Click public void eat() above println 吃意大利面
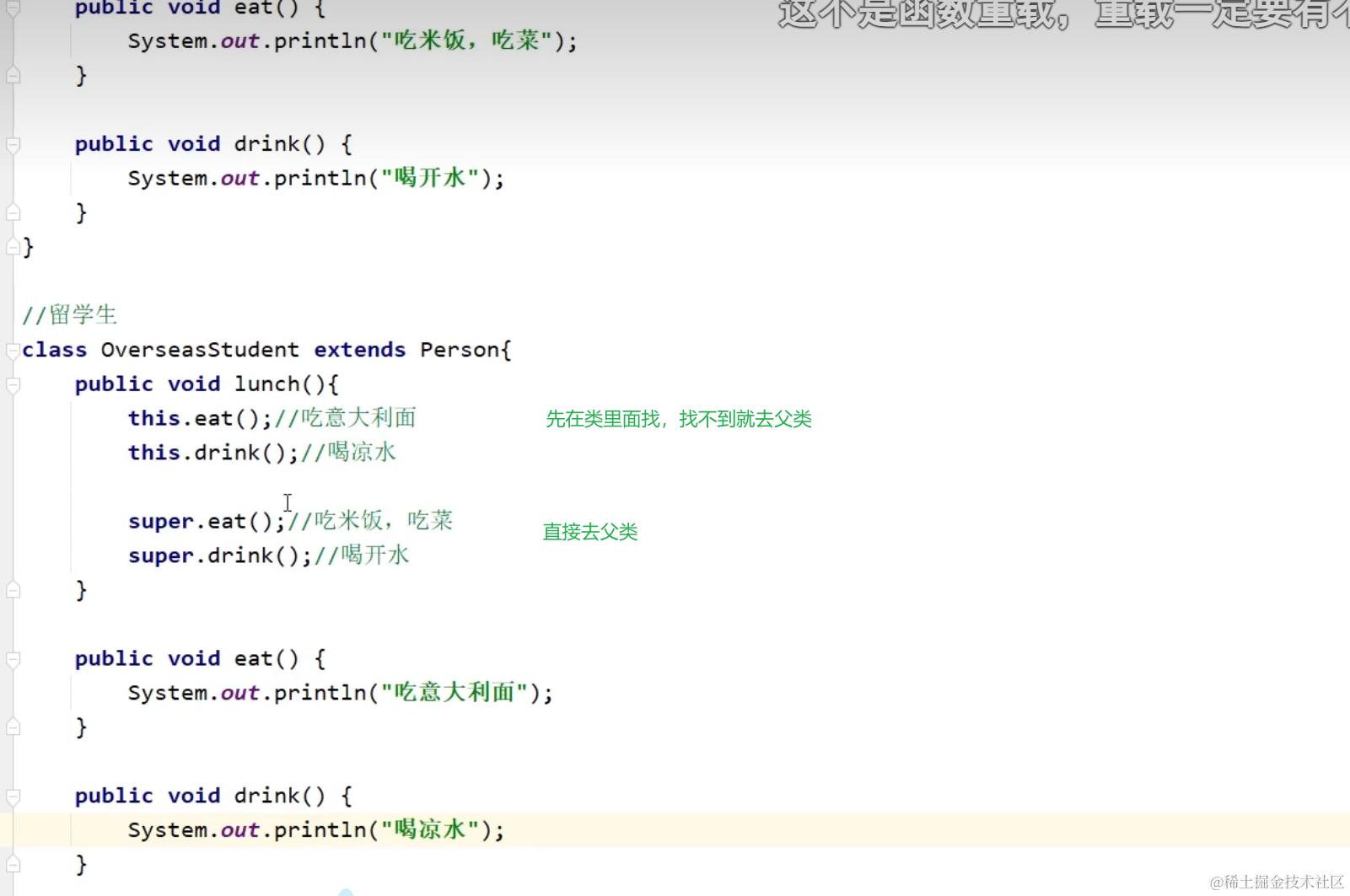Viewport: 1350px width, 896px height. click(200, 658)
